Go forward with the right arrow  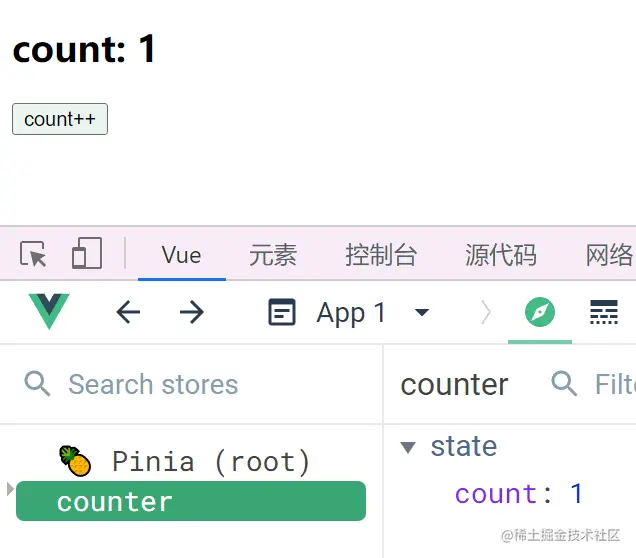pos(192,312)
